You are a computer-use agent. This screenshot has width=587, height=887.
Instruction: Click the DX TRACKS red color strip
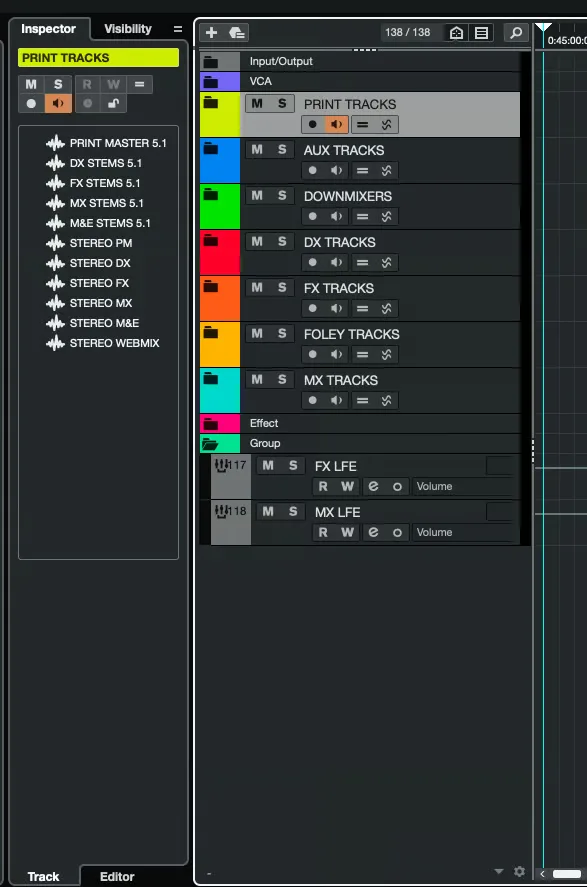coord(220,253)
